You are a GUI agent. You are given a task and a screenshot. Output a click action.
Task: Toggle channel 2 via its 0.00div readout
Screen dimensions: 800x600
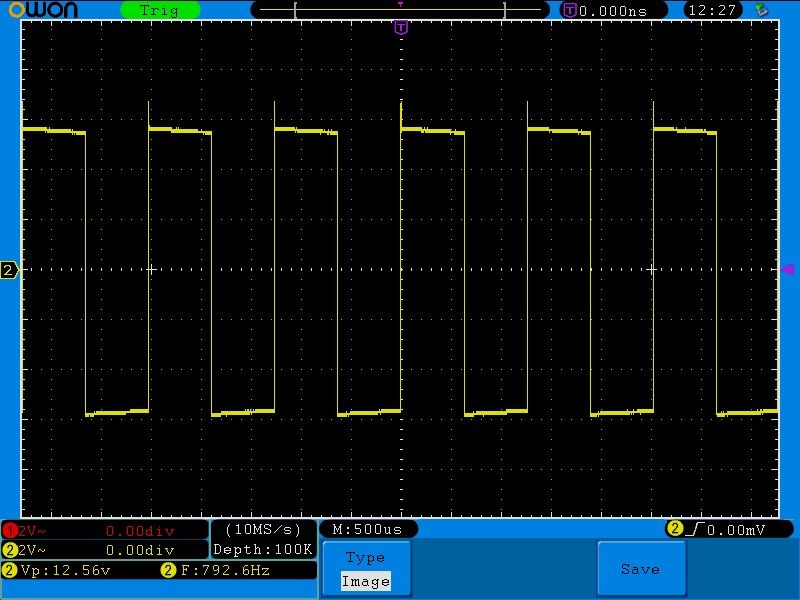pyautogui.click(x=139, y=550)
